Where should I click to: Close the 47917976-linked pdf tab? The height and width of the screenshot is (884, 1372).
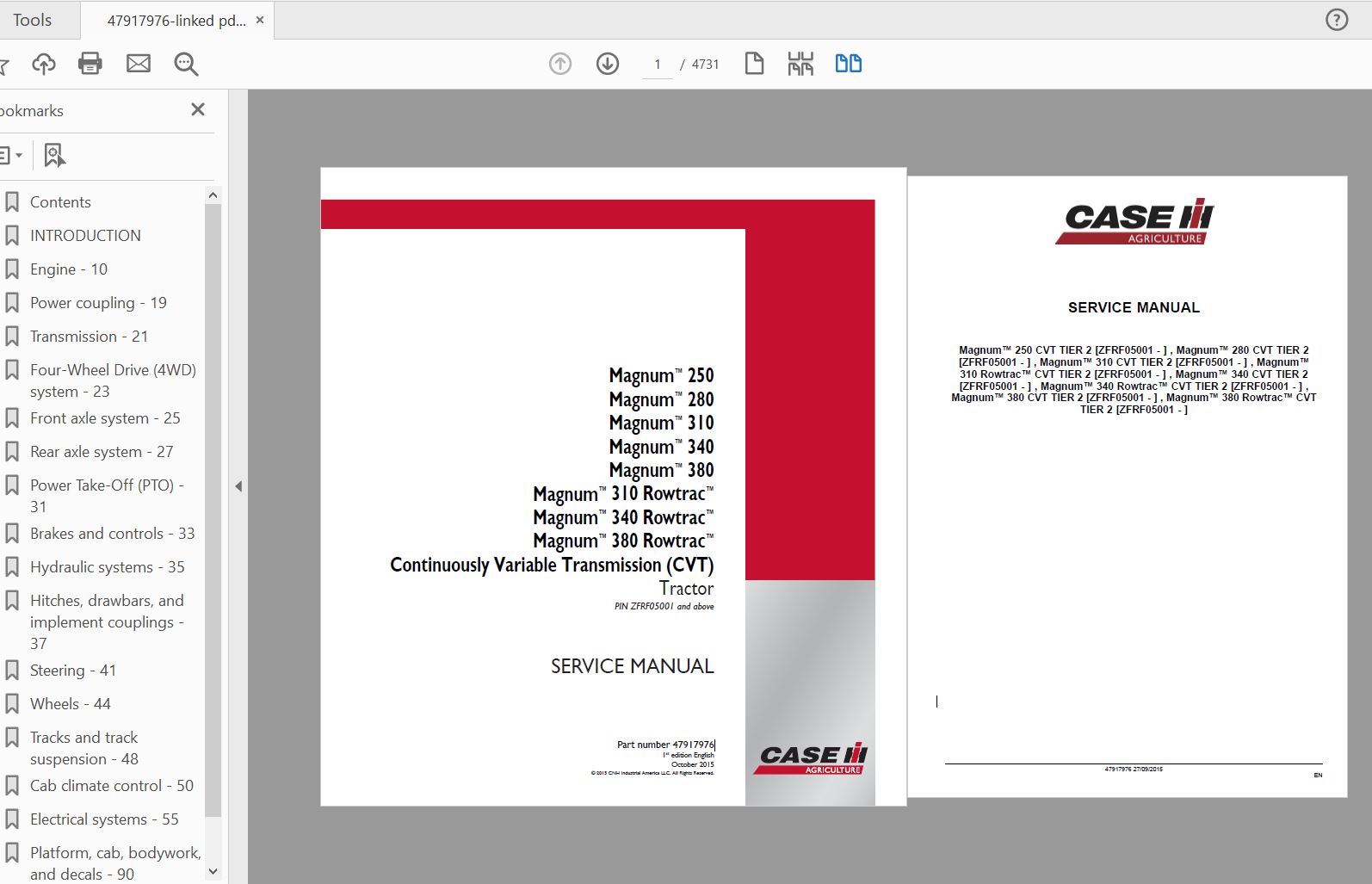coord(260,20)
